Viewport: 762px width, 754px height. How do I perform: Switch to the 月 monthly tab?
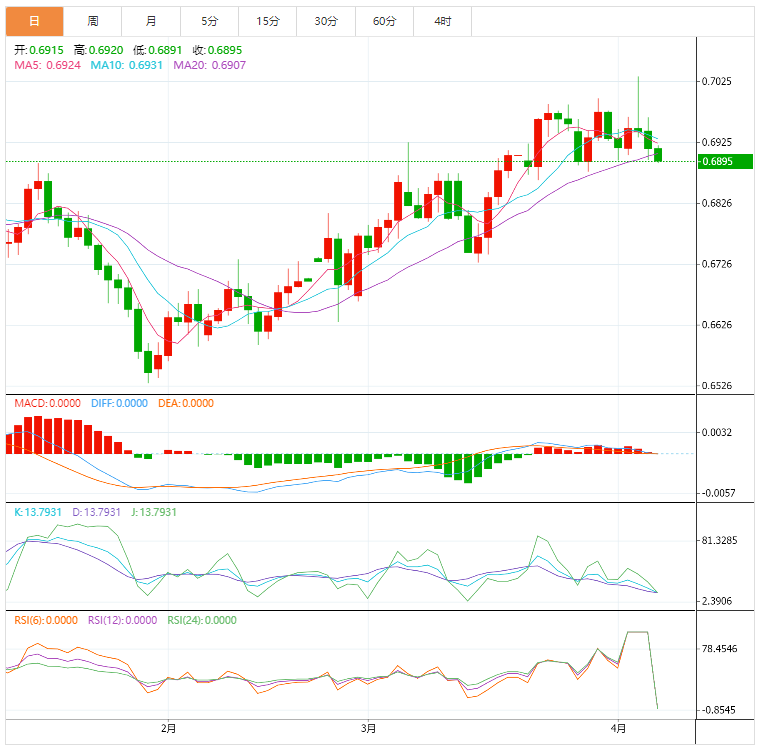(151, 21)
